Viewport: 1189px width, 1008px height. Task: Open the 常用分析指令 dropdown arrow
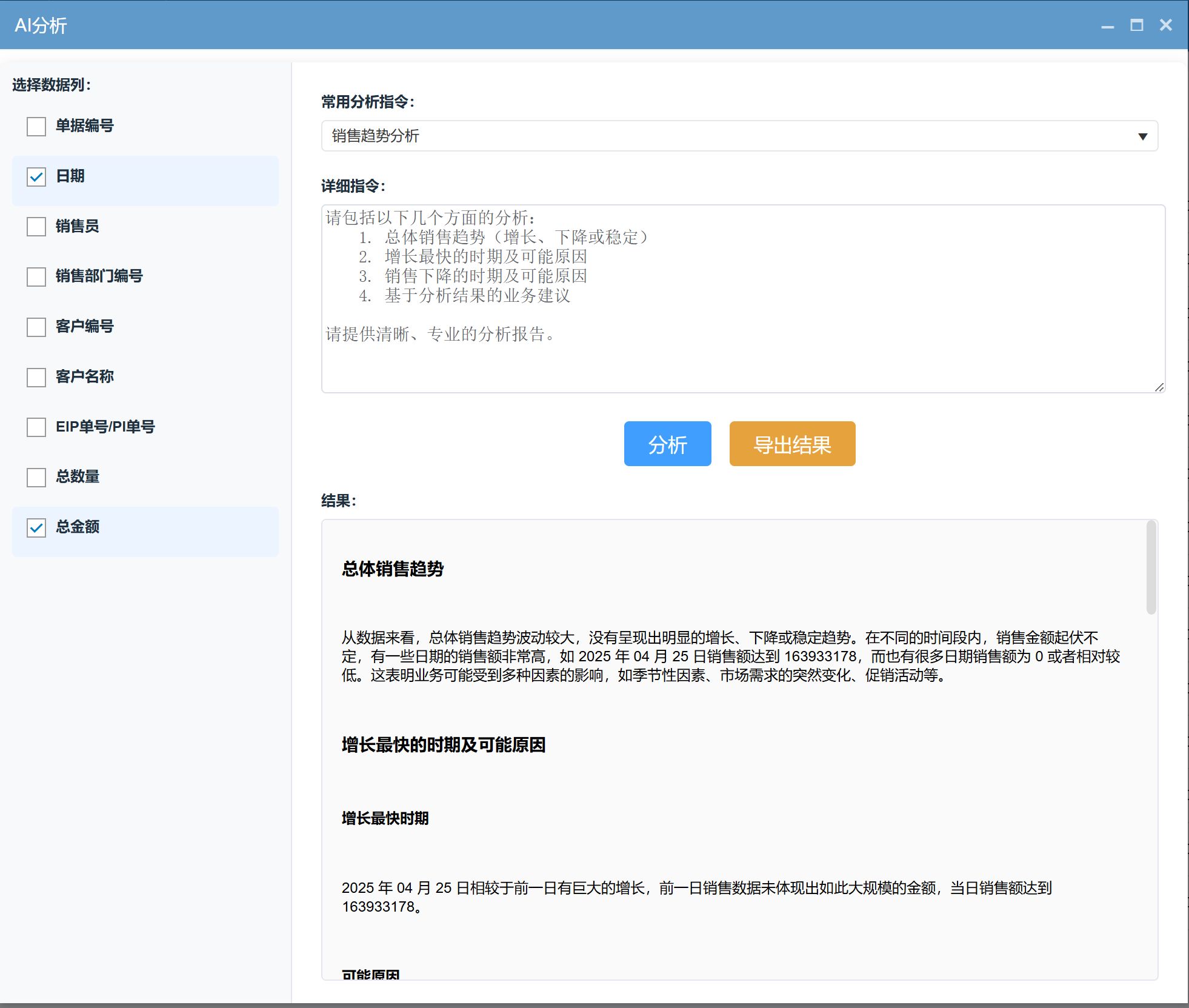pos(1142,136)
